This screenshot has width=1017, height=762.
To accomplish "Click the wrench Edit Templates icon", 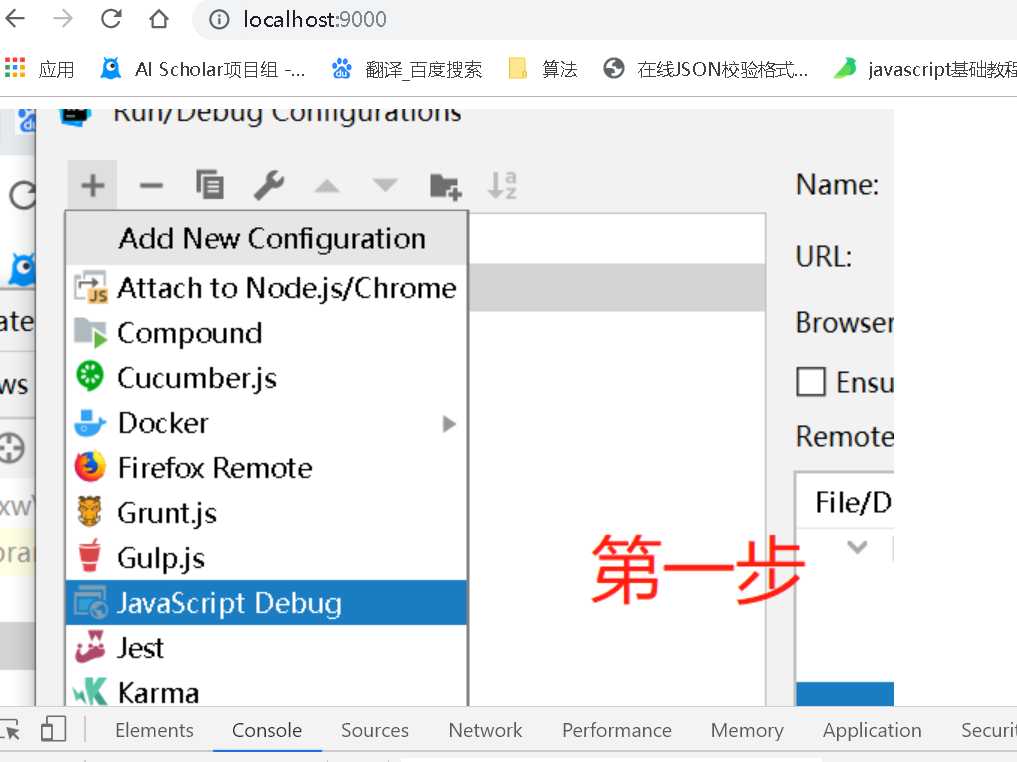I will click(x=269, y=185).
